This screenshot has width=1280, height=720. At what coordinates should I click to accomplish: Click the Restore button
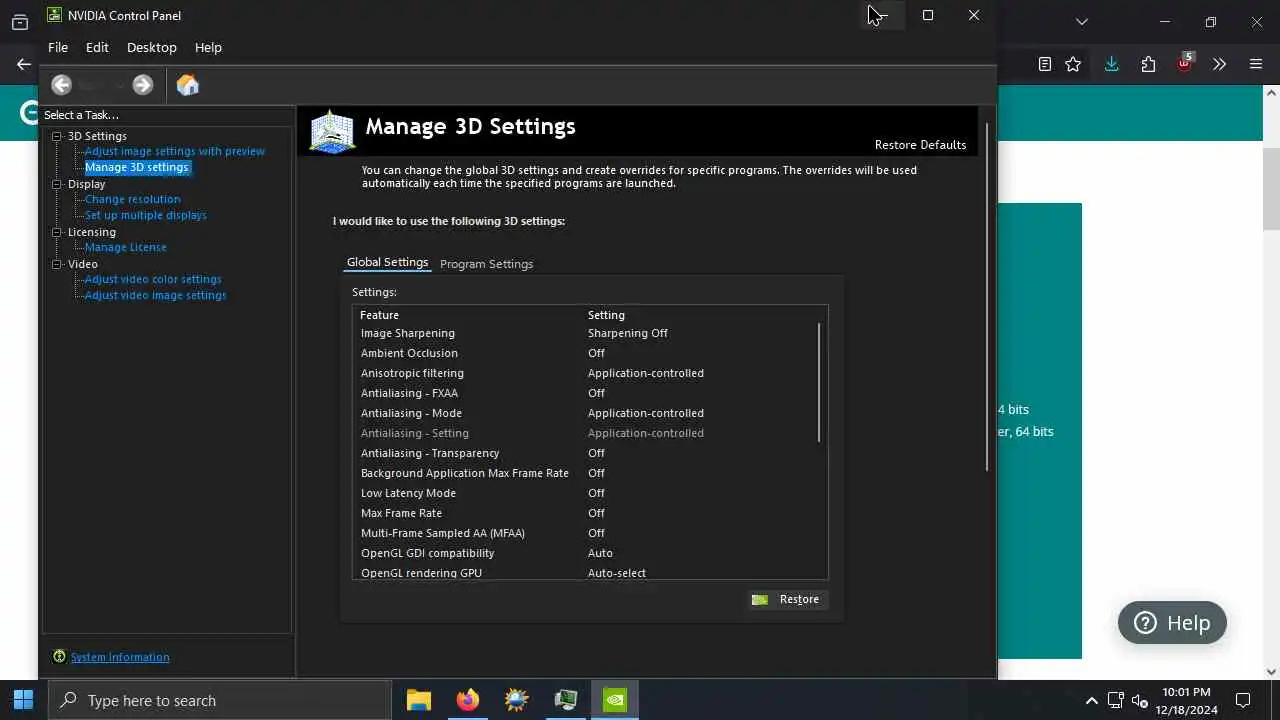(787, 599)
